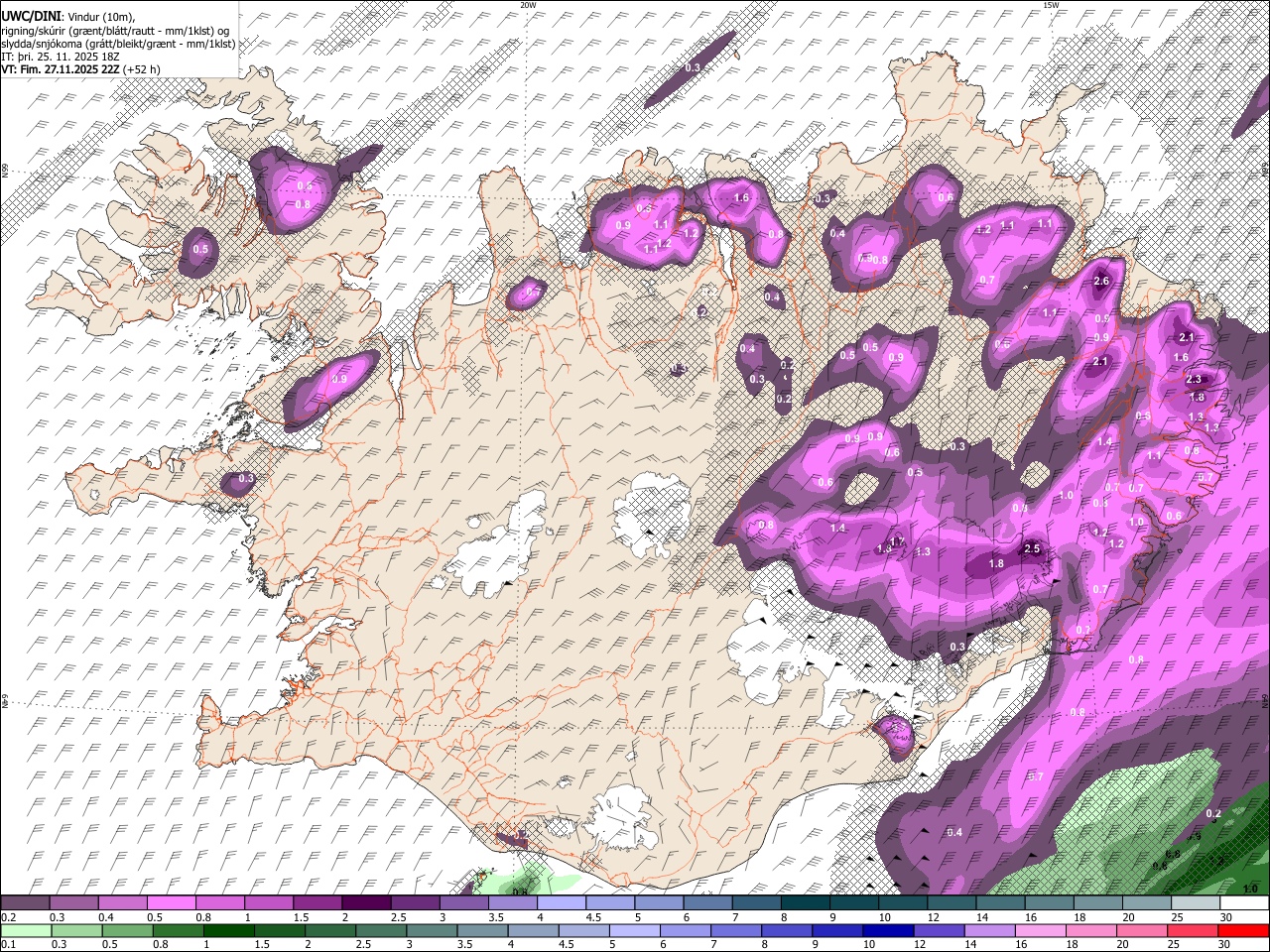This screenshot has width=1270, height=952.
Task: Click the 20W longitude label
Action: click(528, 5)
